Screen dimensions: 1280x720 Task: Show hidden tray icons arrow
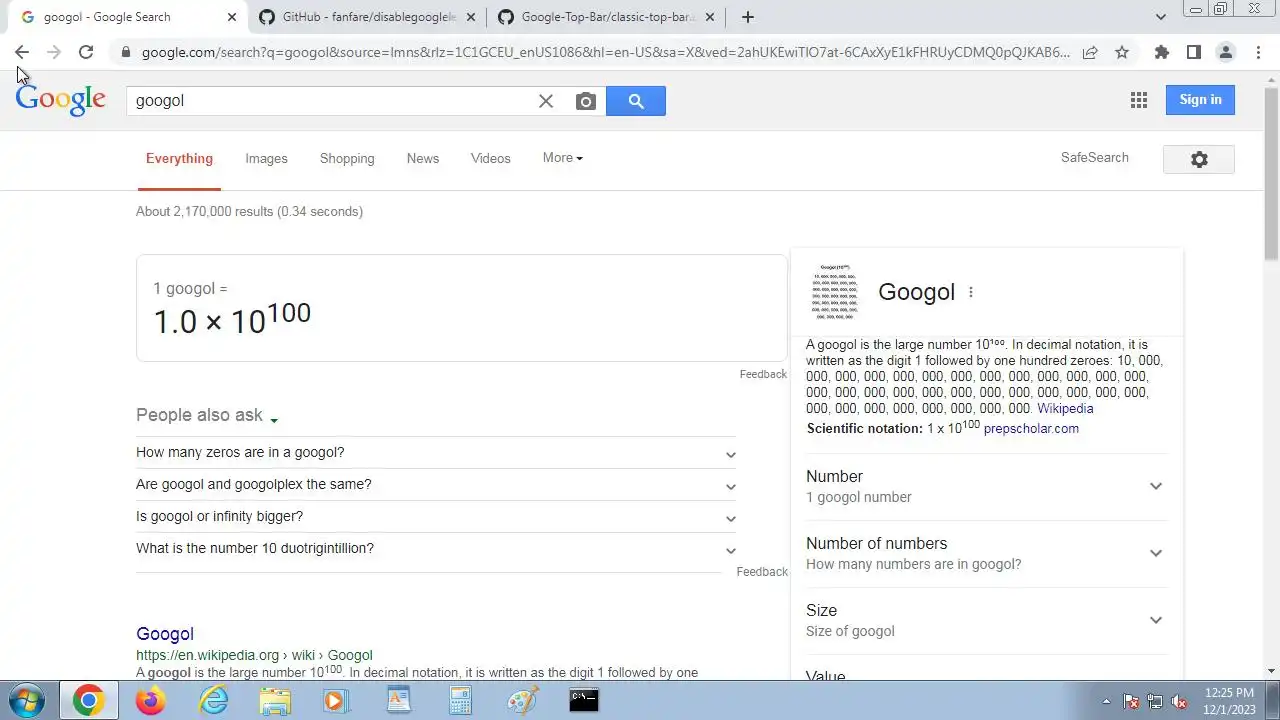click(1106, 701)
